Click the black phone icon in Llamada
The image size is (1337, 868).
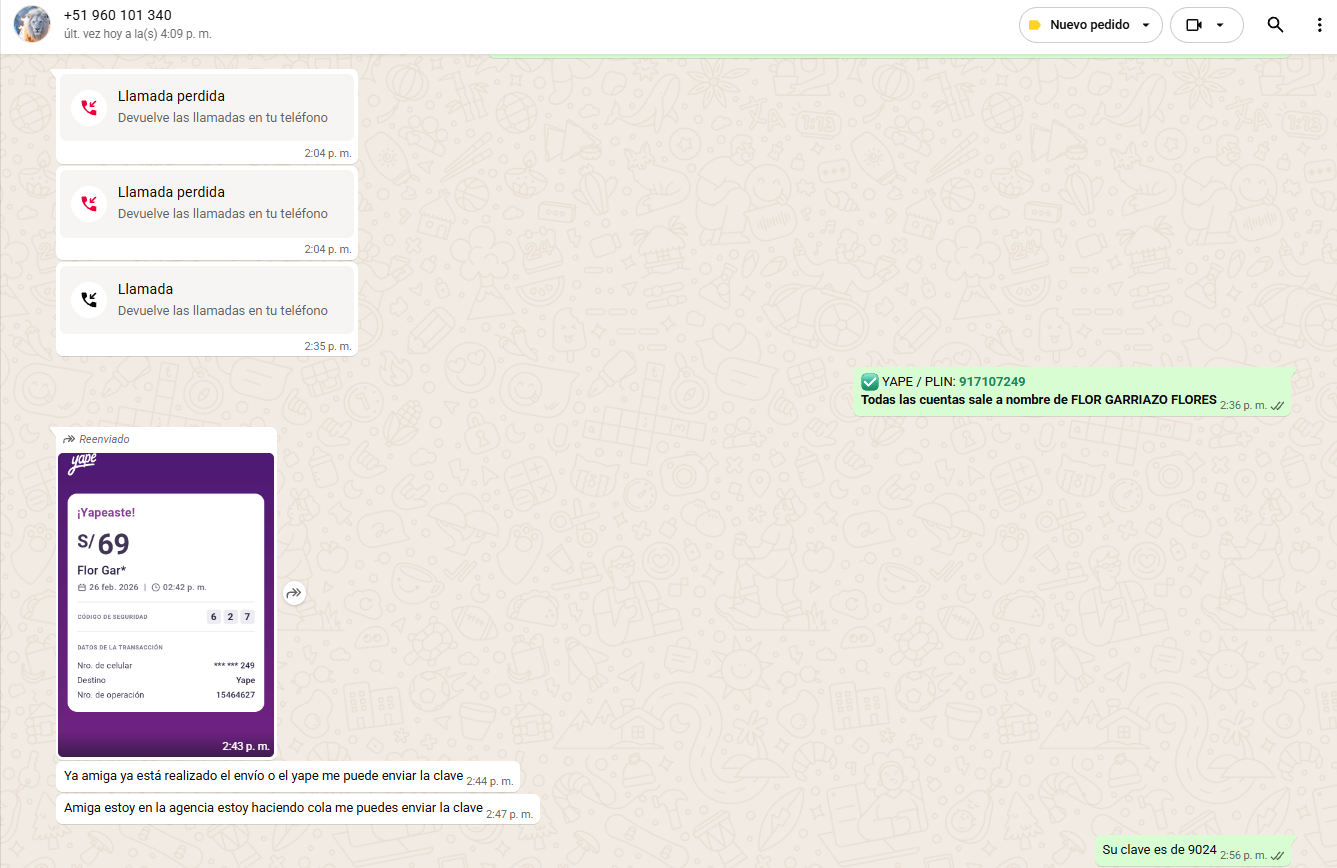click(89, 299)
